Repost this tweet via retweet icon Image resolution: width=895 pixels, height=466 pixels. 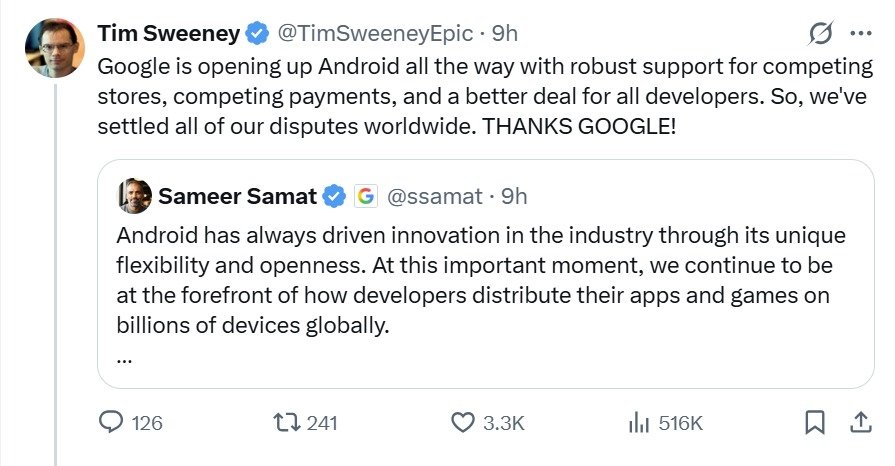(x=288, y=423)
